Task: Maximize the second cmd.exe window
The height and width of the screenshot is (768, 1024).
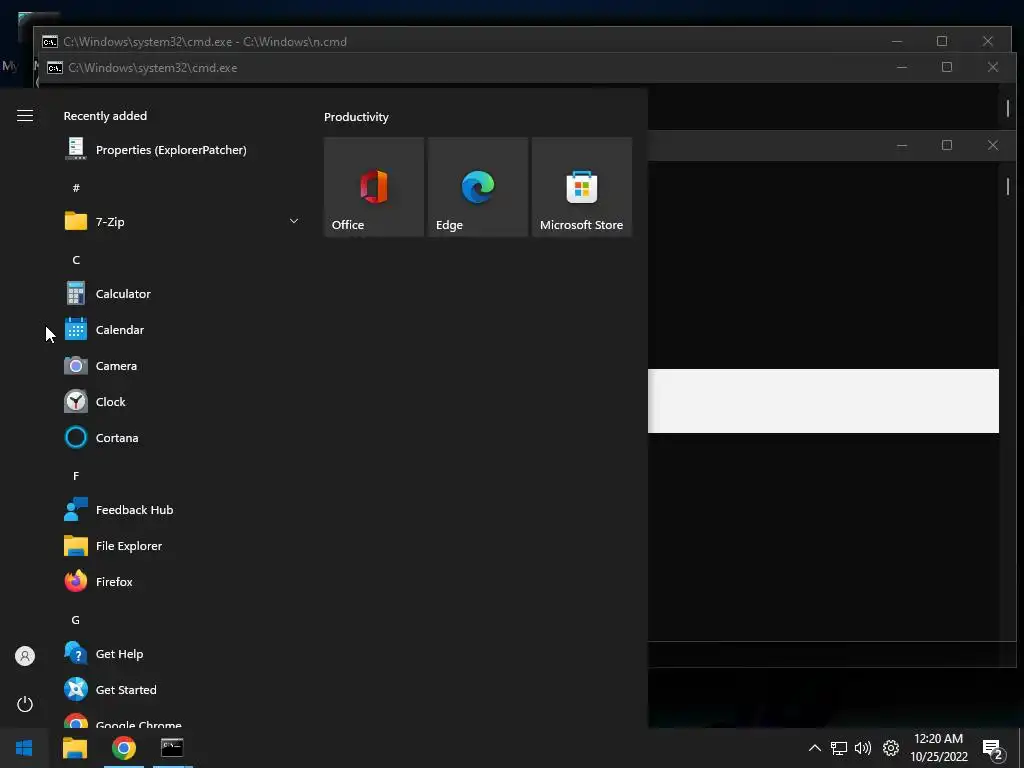Action: pos(947,67)
